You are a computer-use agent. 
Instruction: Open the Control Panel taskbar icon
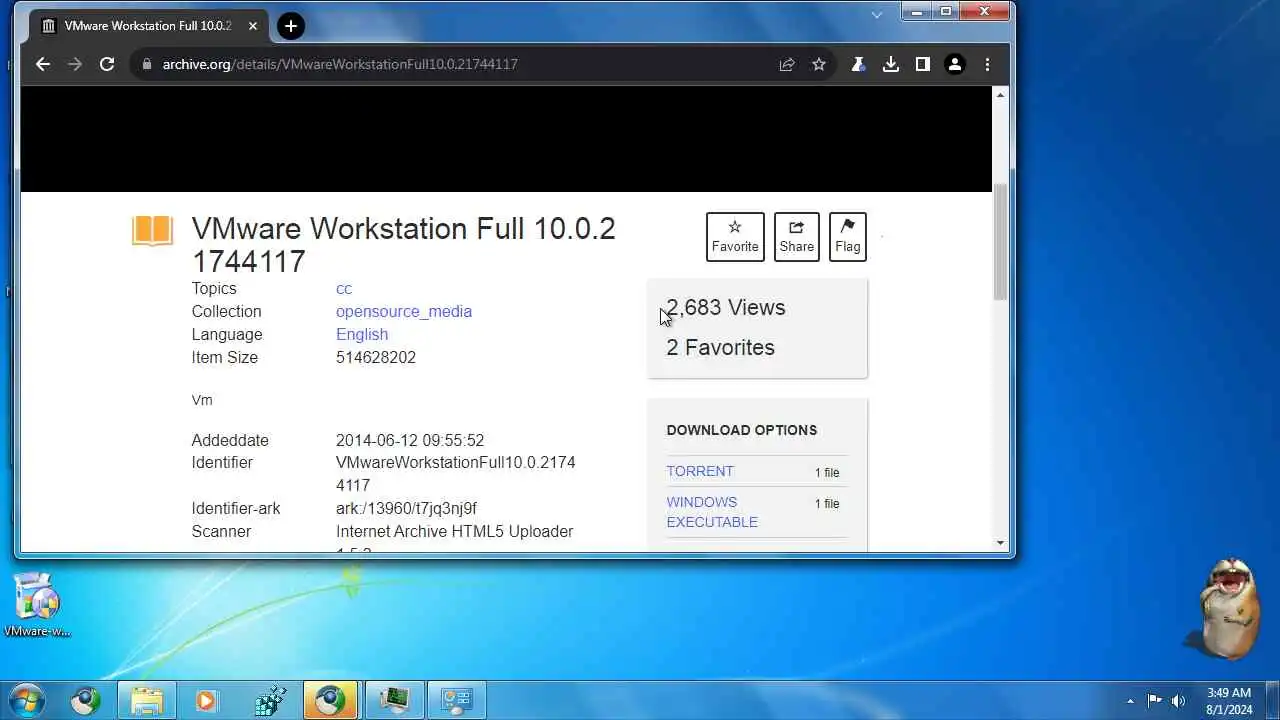coord(457,700)
